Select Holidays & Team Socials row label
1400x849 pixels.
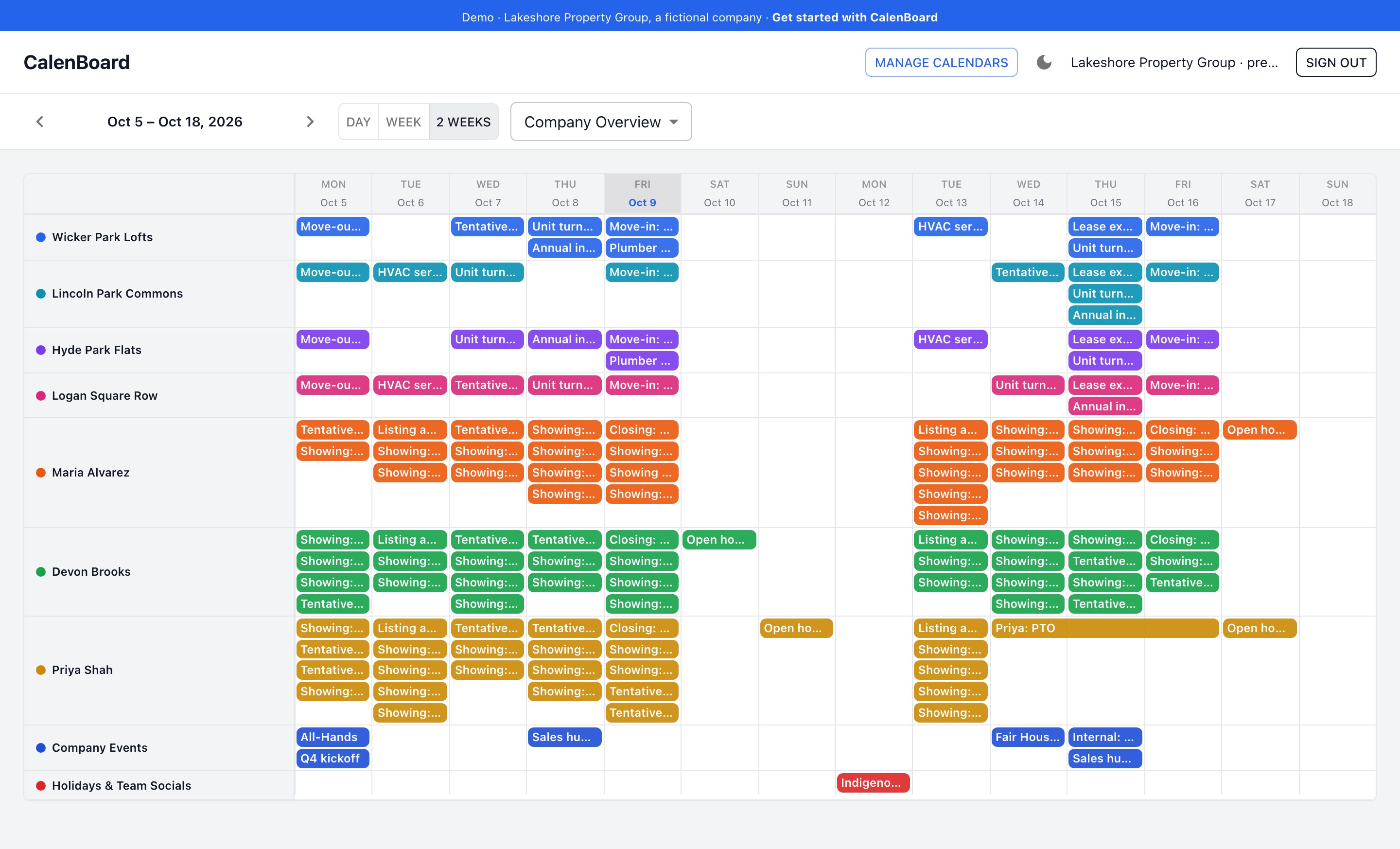tap(121, 785)
